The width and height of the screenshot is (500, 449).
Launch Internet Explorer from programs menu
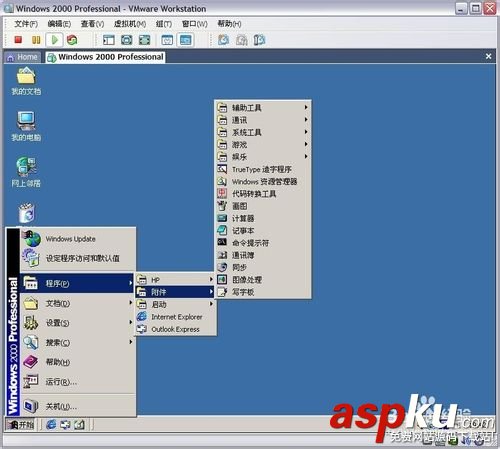[175, 317]
